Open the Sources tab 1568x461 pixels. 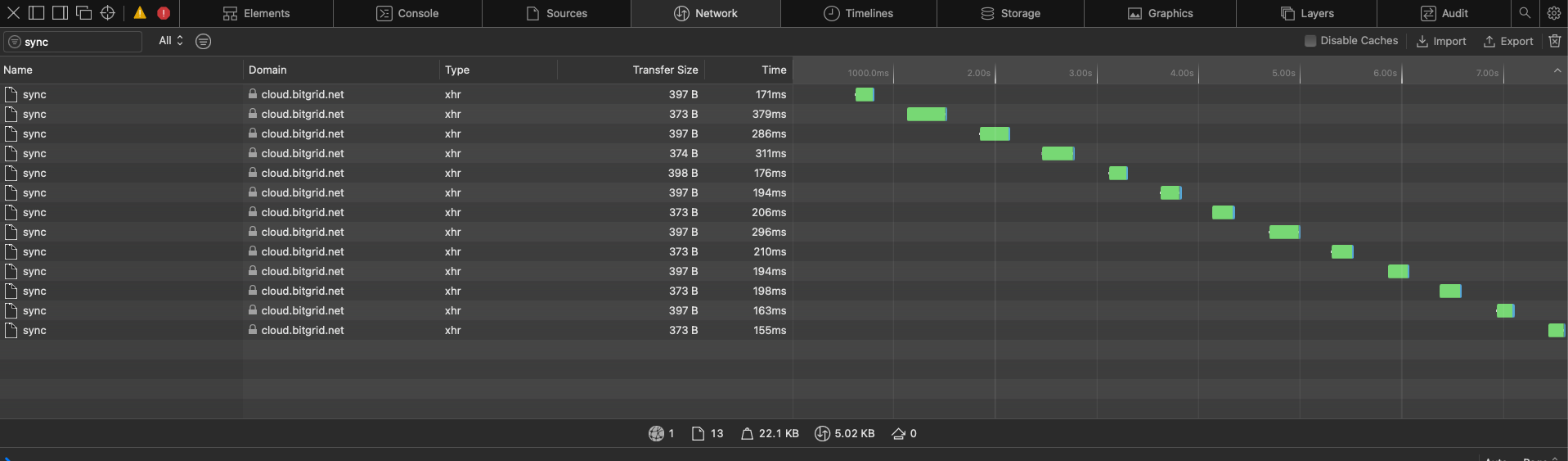coord(556,13)
